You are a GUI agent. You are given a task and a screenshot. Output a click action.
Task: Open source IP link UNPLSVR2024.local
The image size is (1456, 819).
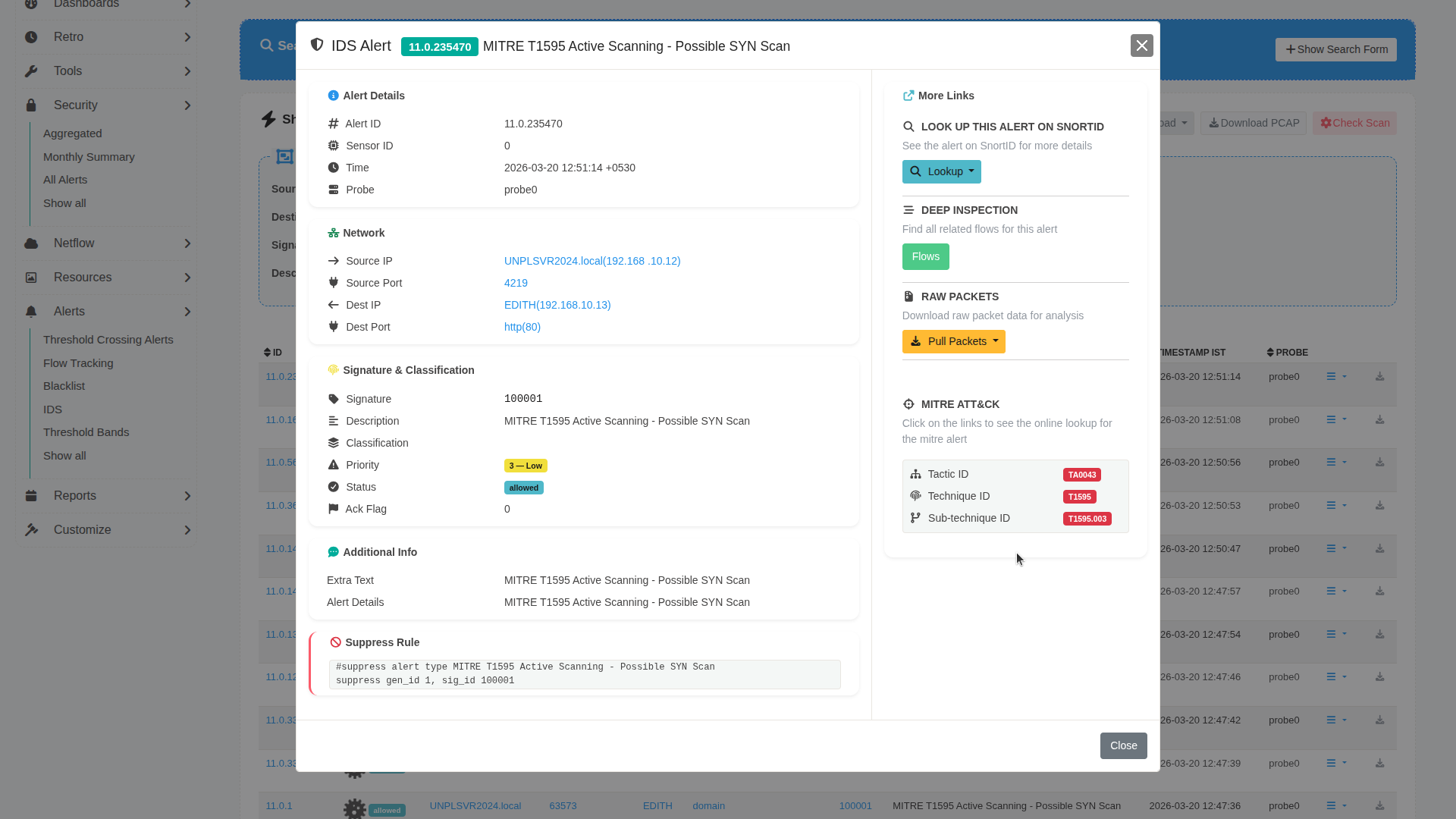coord(591,261)
